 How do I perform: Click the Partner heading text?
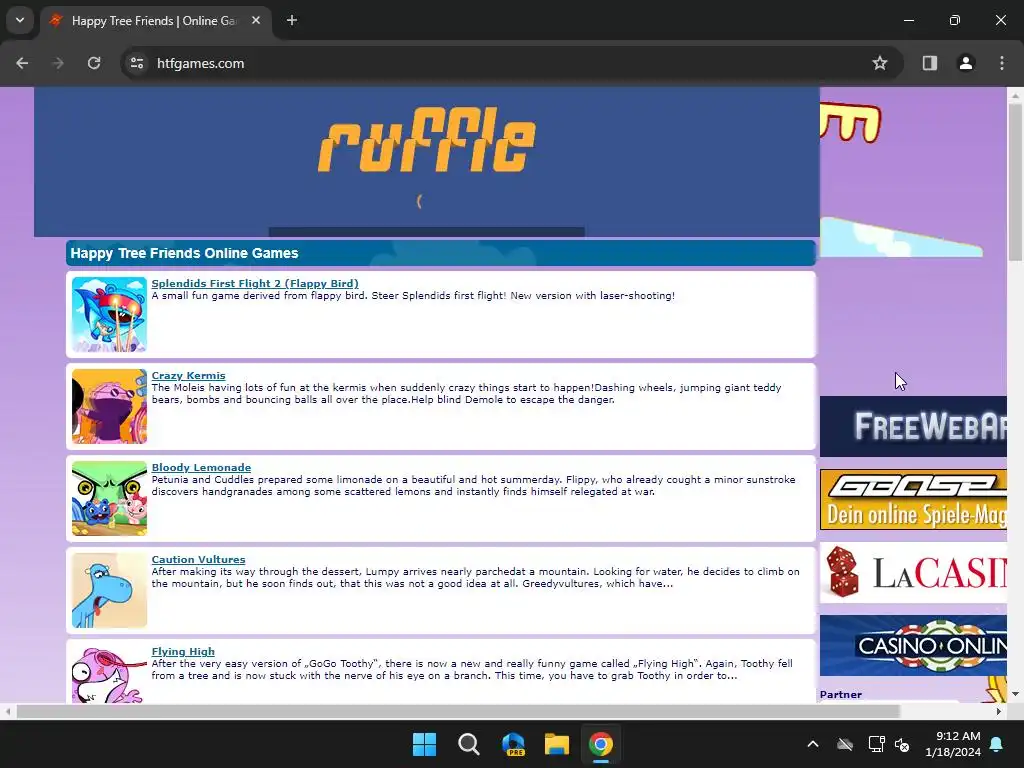pyautogui.click(x=840, y=694)
